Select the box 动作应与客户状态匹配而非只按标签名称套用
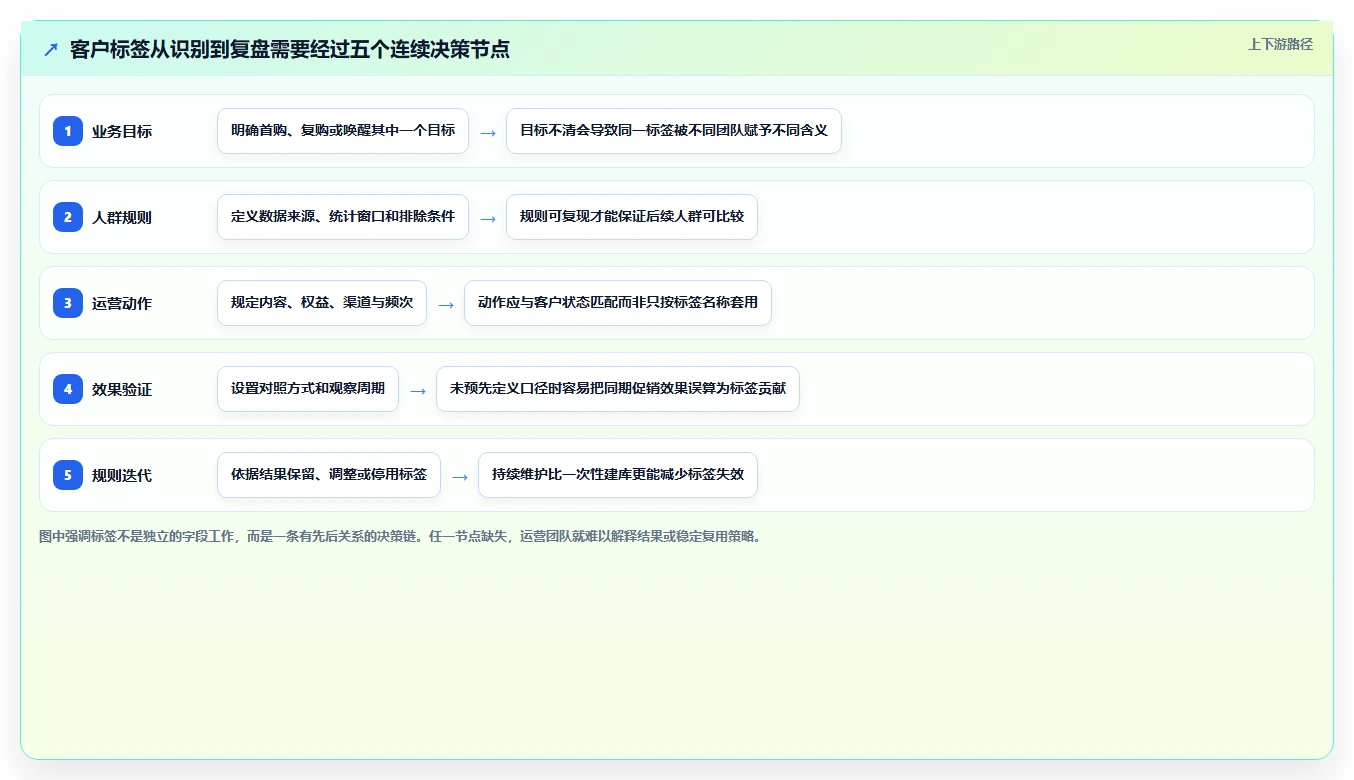The image size is (1354, 780). [618, 303]
